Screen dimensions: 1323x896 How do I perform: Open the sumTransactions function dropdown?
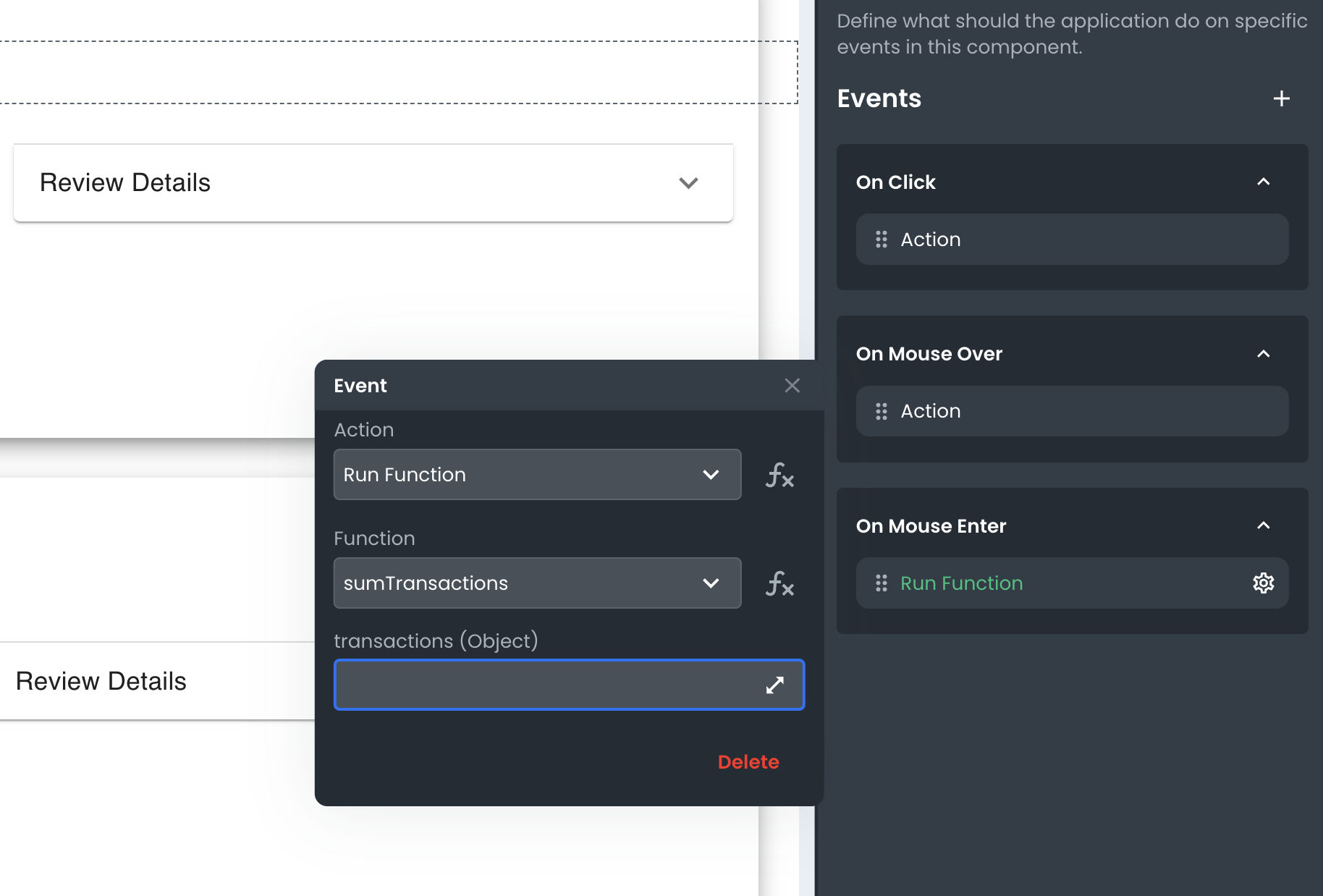(x=537, y=583)
